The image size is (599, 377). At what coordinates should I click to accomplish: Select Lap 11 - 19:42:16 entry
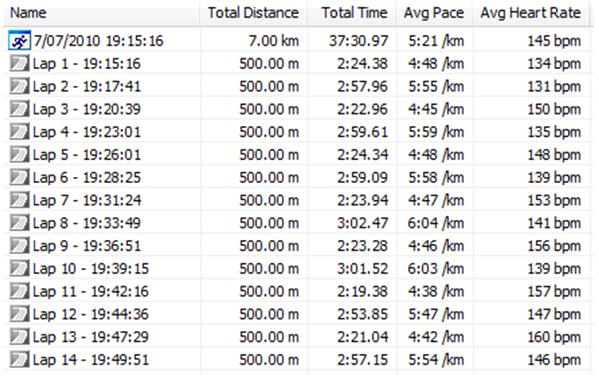91,291
